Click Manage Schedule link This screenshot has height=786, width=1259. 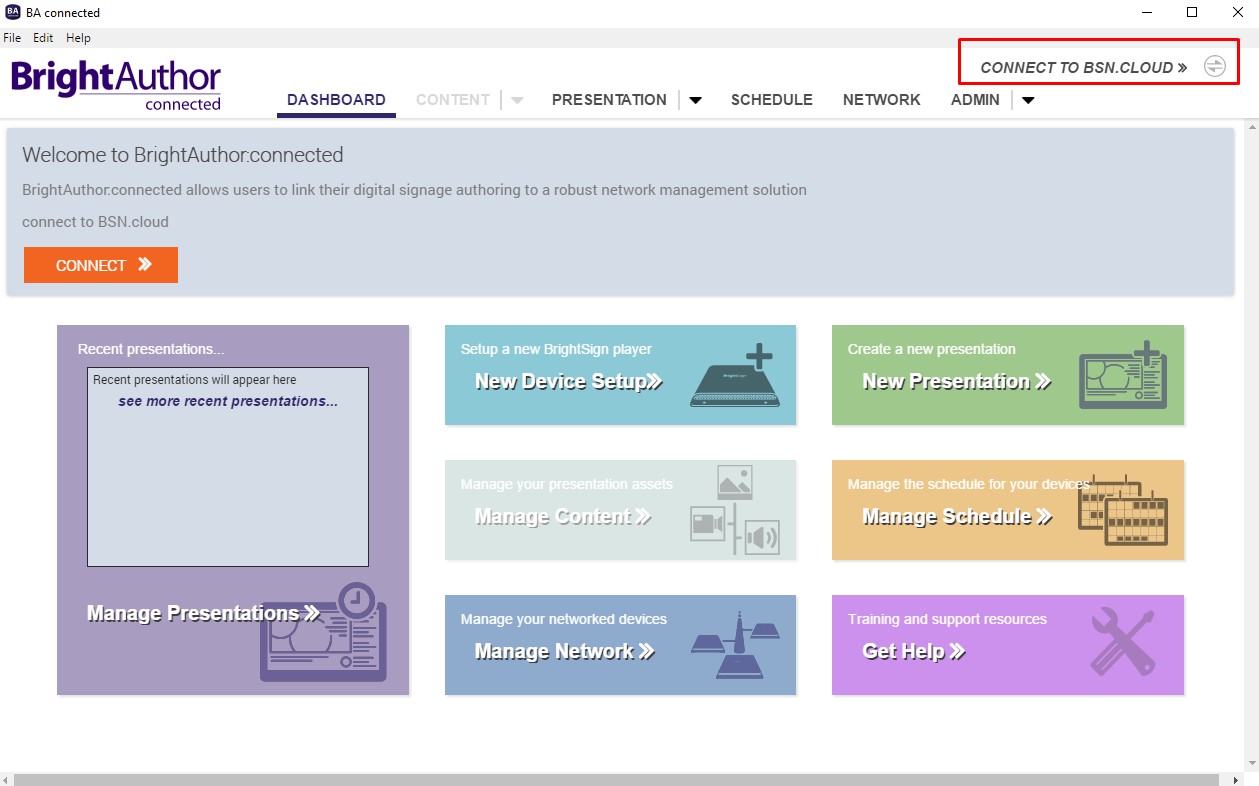[957, 517]
